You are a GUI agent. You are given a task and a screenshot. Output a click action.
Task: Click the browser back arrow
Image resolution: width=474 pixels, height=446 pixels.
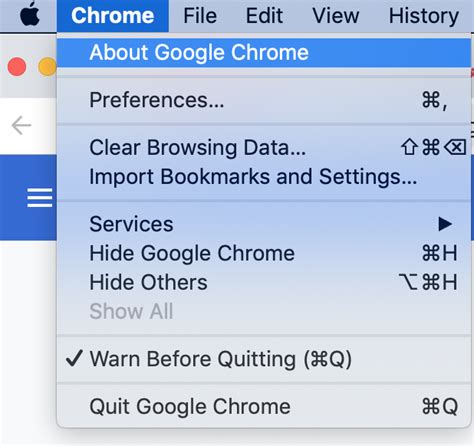pos(21,125)
